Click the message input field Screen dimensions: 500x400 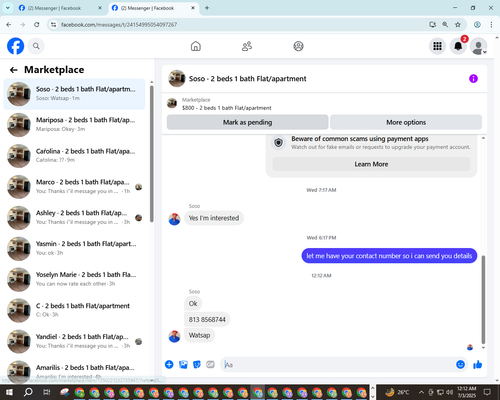point(337,364)
